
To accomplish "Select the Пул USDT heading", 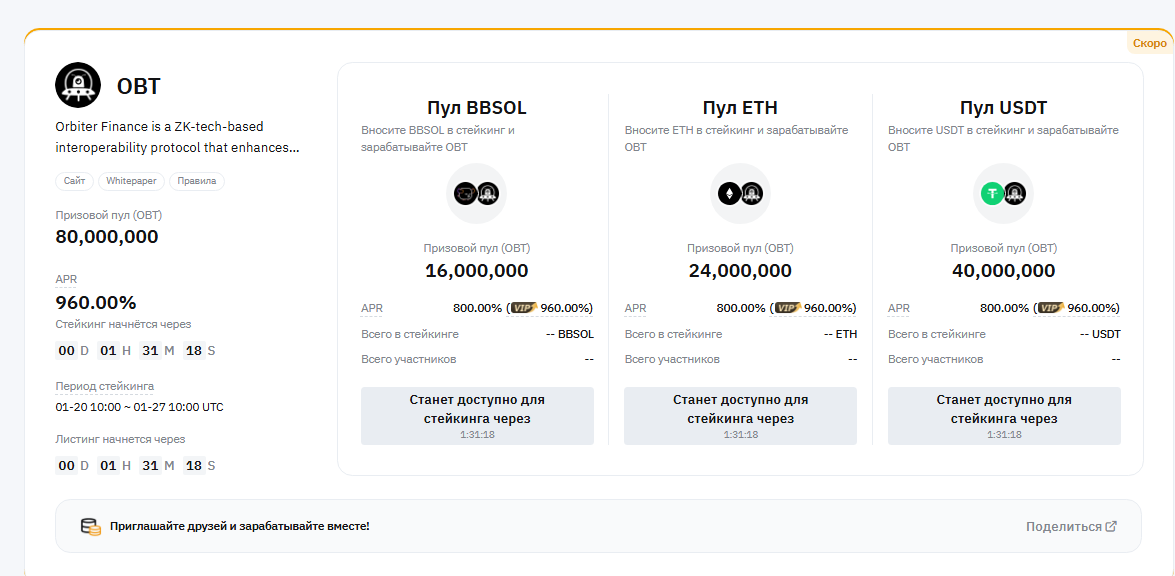I will (x=1003, y=108).
